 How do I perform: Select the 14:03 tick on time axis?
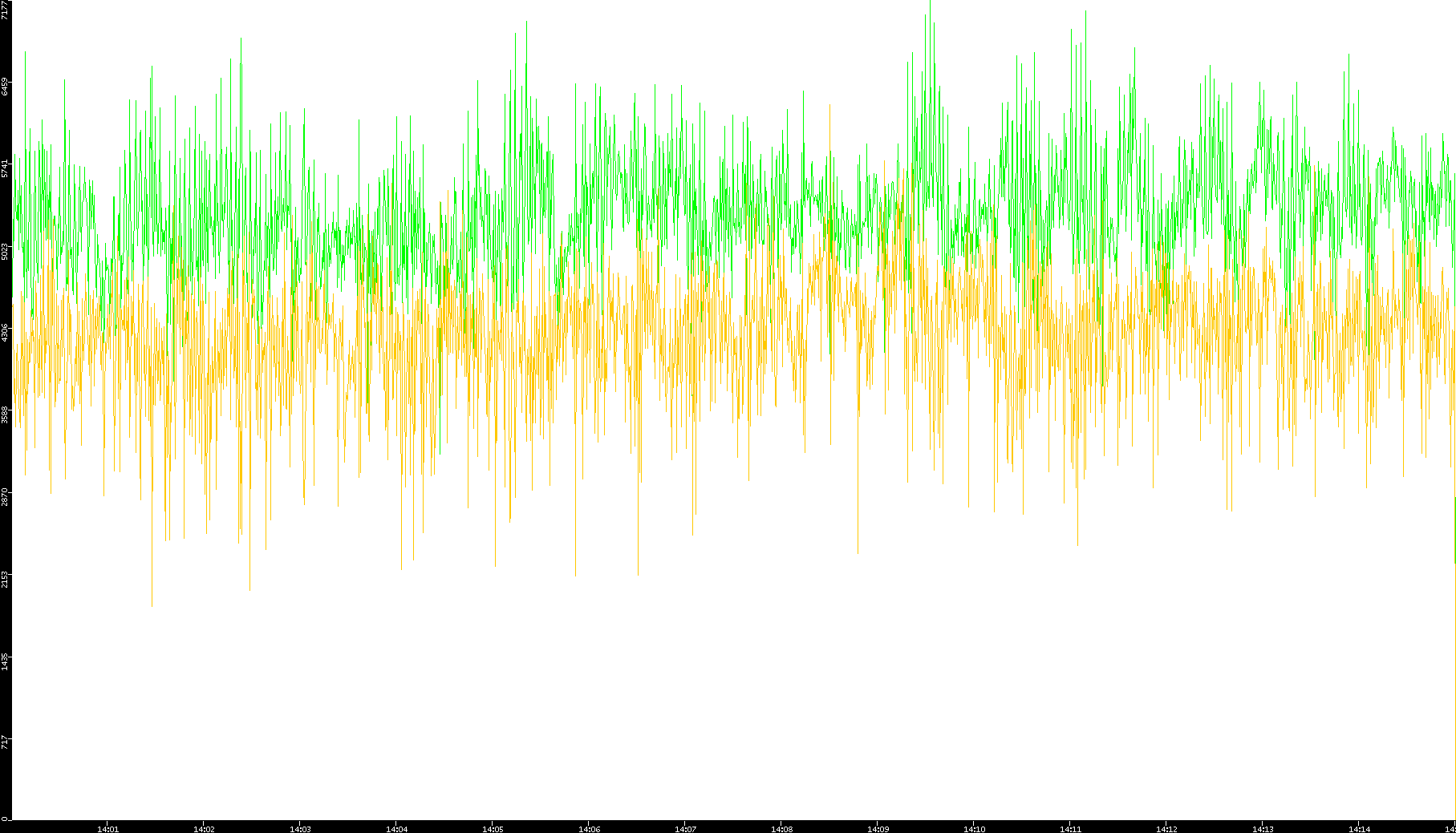tap(300, 828)
